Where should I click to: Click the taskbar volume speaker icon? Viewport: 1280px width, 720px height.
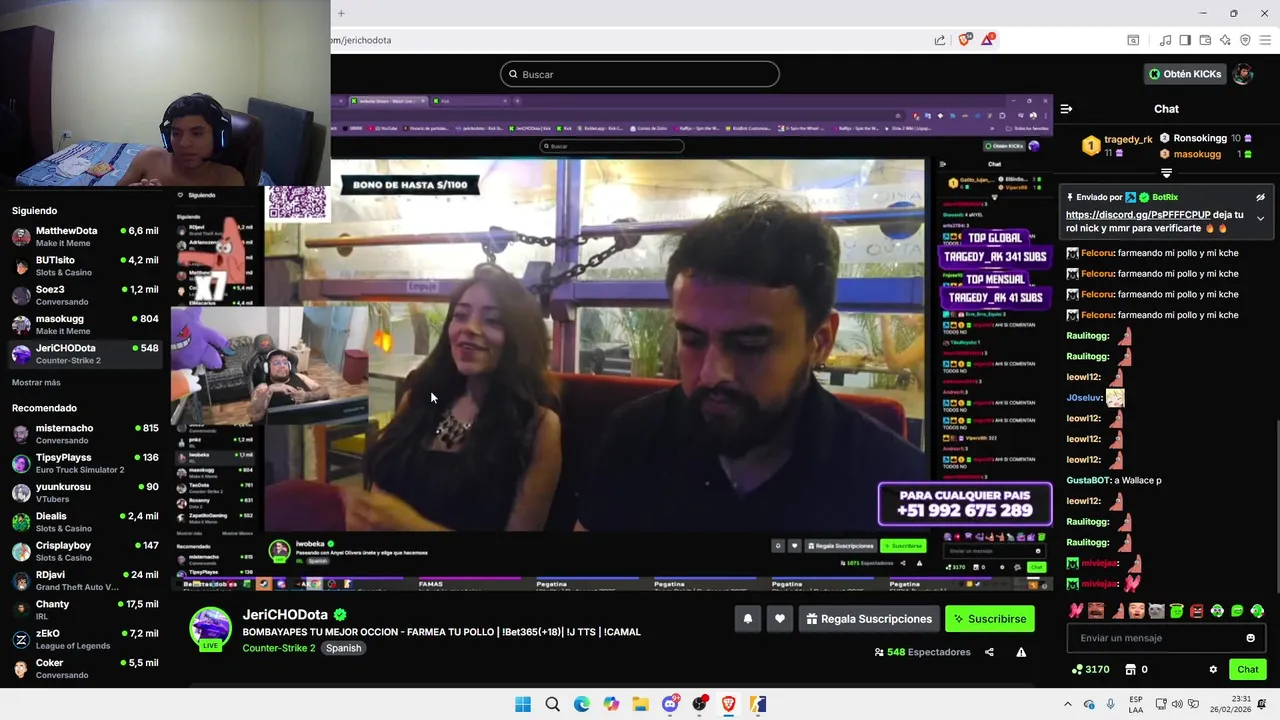1177,704
